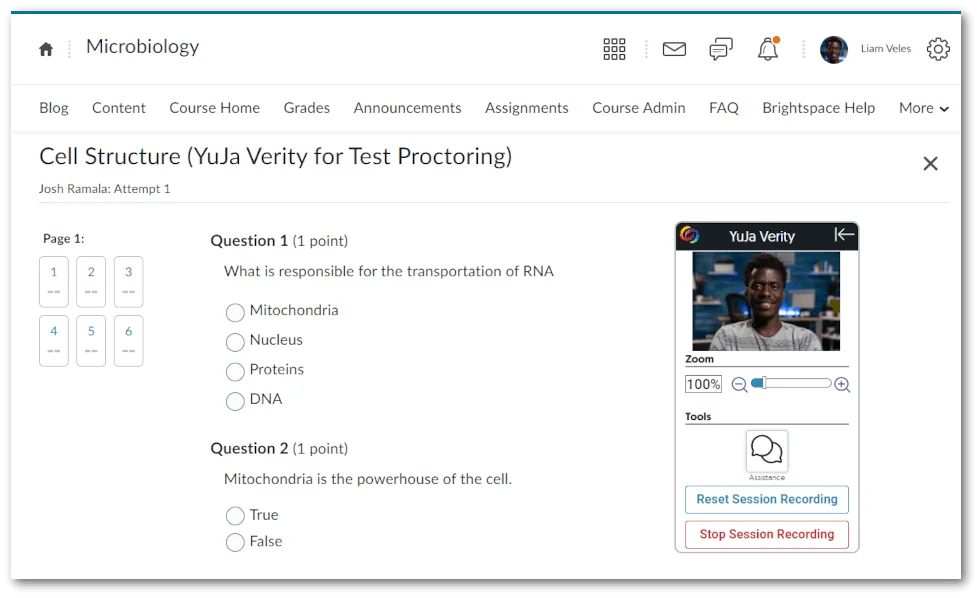Select True for Question 2
The image size is (980, 598).
(x=235, y=515)
